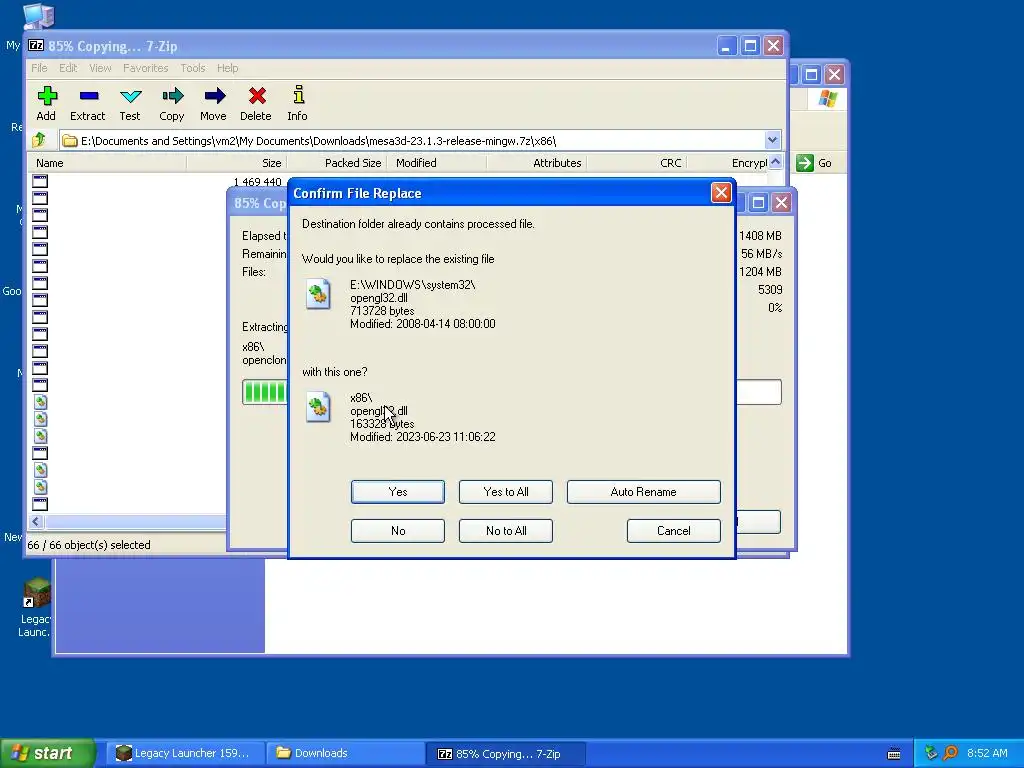Click the green system tray icon
Image resolution: width=1024 pixels, height=768 pixels.
(x=931, y=753)
